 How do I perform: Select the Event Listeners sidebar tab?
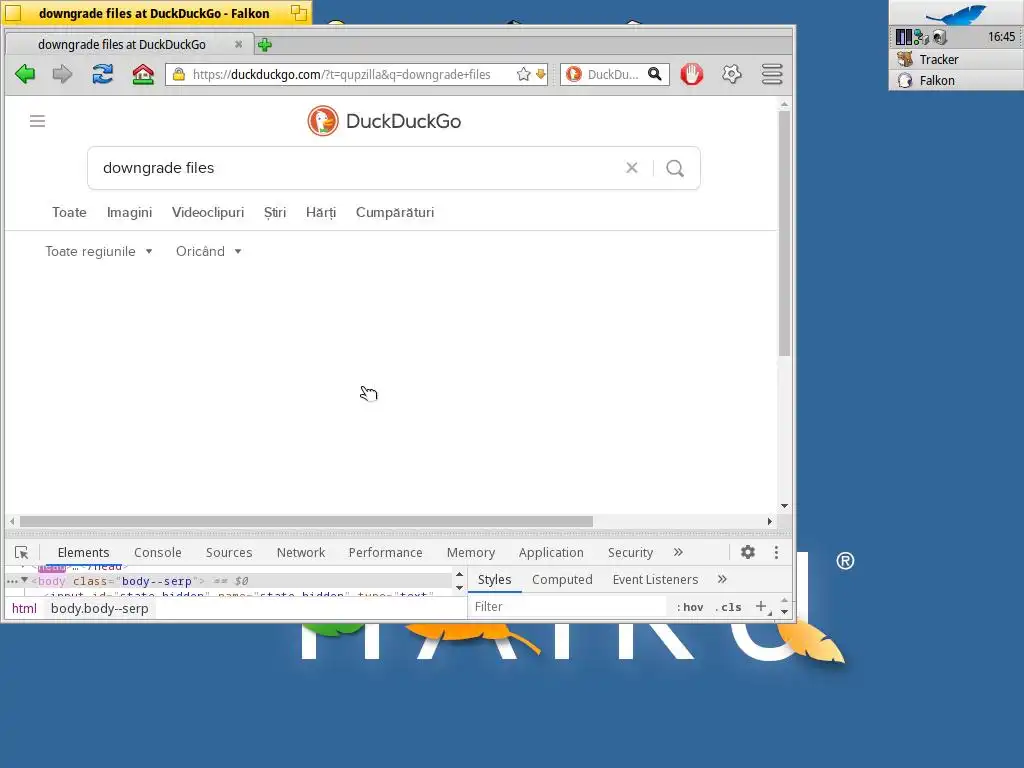(655, 580)
